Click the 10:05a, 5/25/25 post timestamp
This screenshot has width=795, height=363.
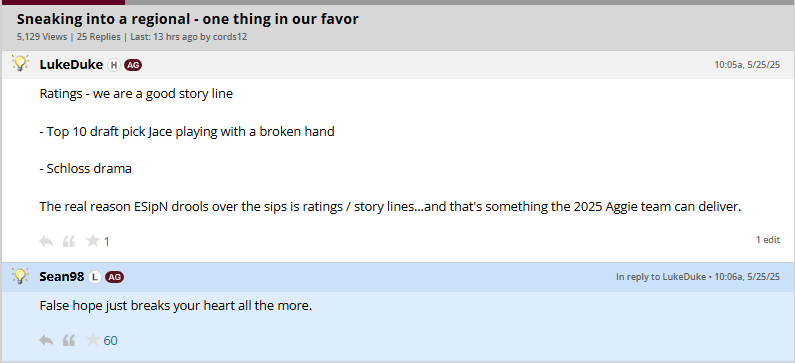[747, 65]
